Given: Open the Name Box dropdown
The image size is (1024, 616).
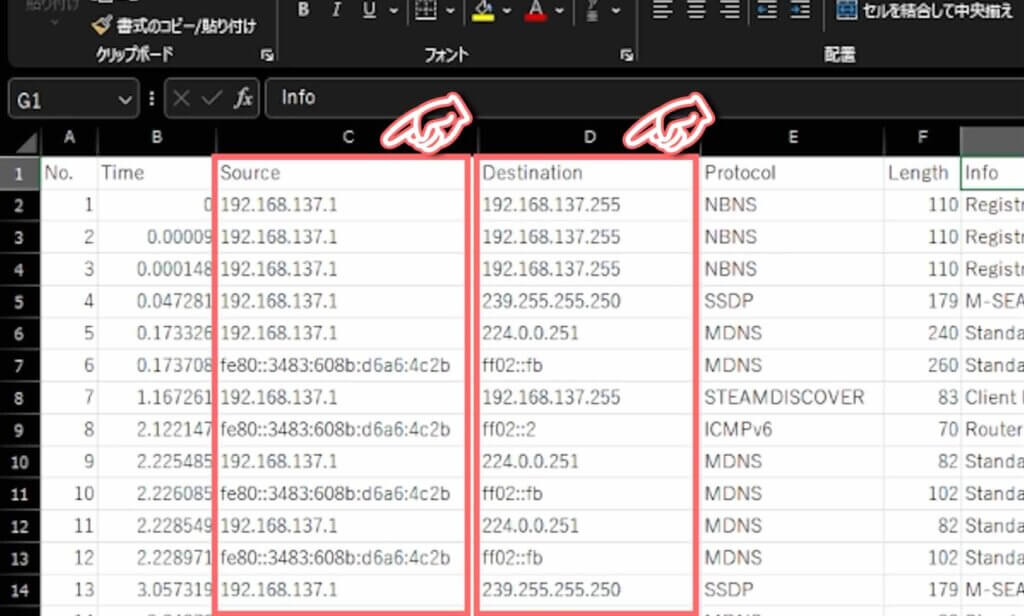Looking at the screenshot, I should coord(125,99).
